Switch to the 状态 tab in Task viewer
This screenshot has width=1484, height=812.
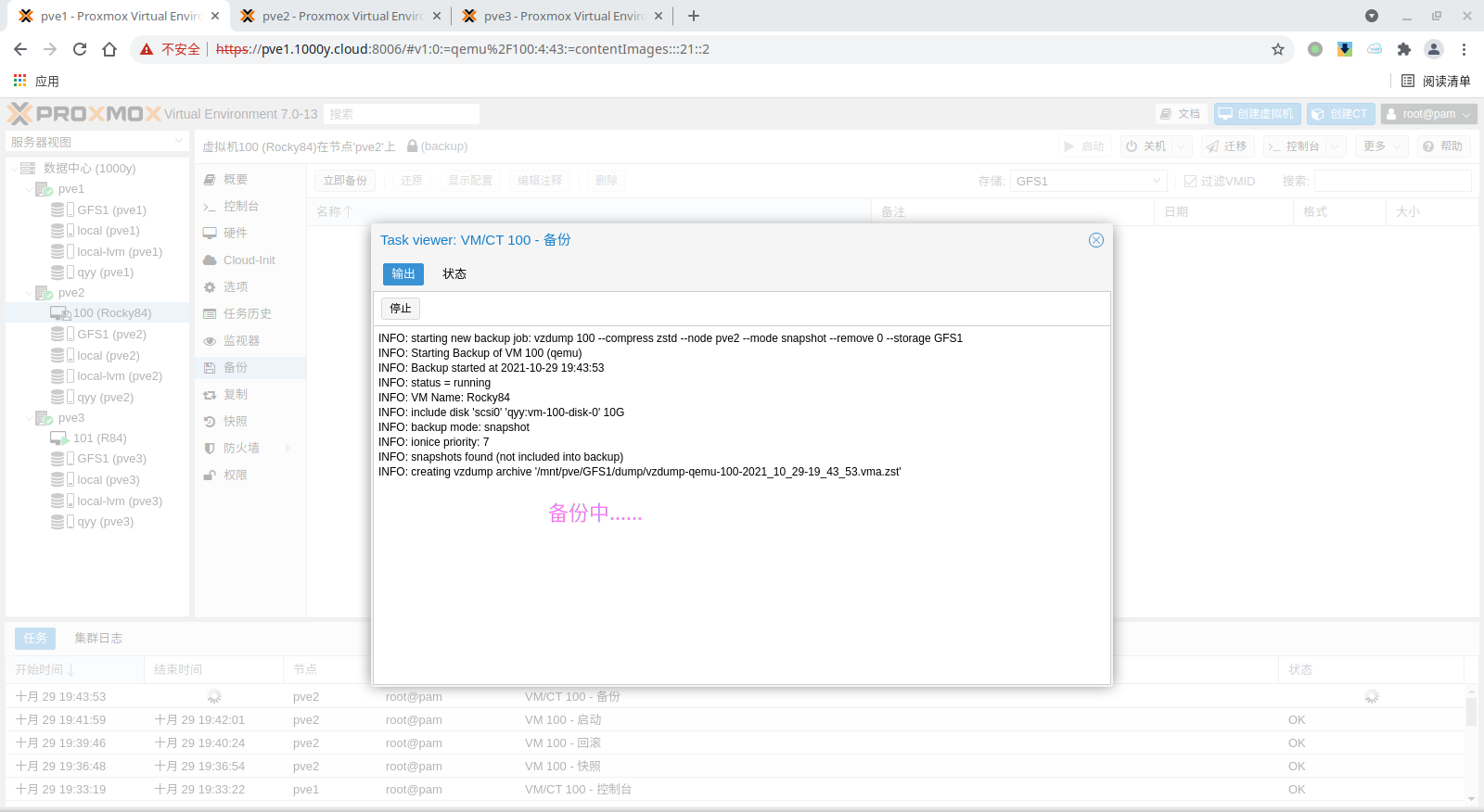pyautogui.click(x=454, y=274)
